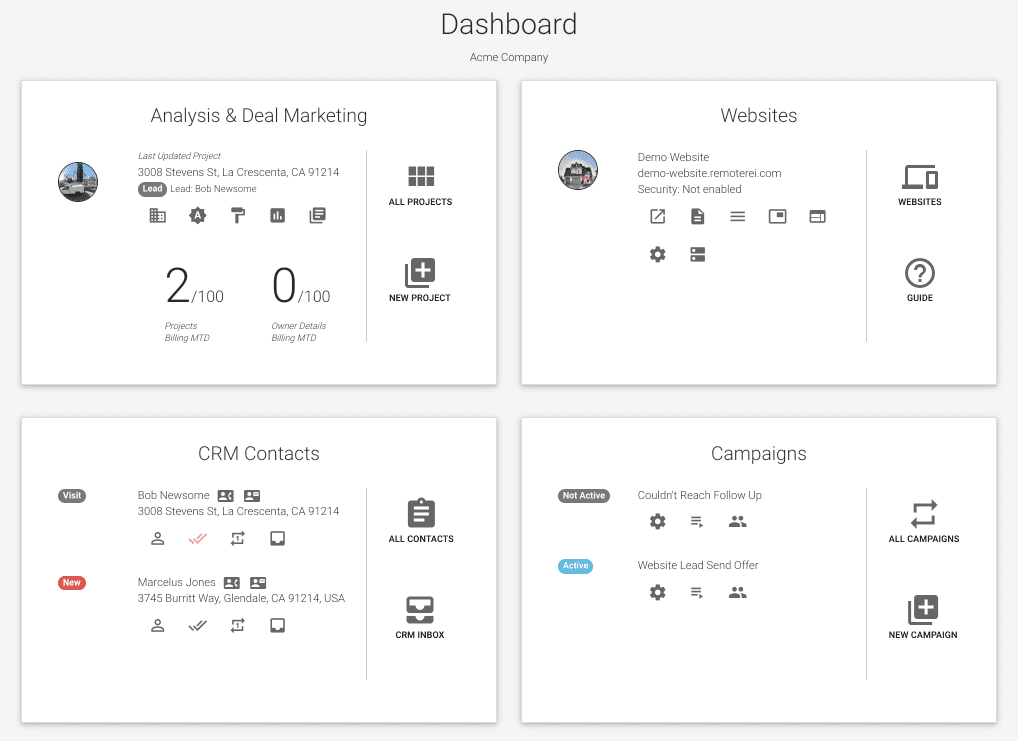Click the Visit status badge

pyautogui.click(x=71, y=496)
